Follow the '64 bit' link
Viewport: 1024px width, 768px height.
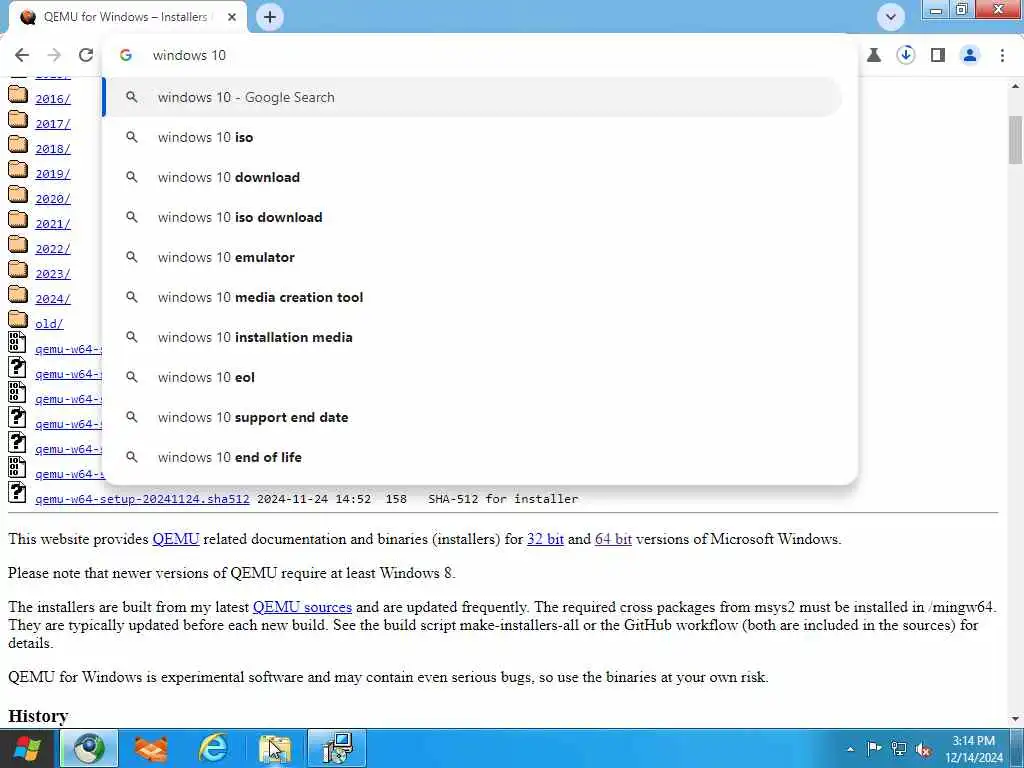(x=613, y=539)
